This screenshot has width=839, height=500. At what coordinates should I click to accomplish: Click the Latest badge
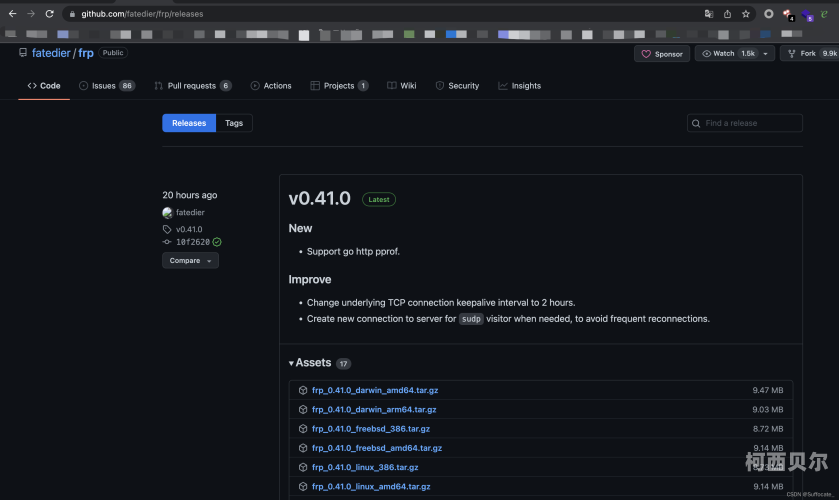[x=379, y=199]
